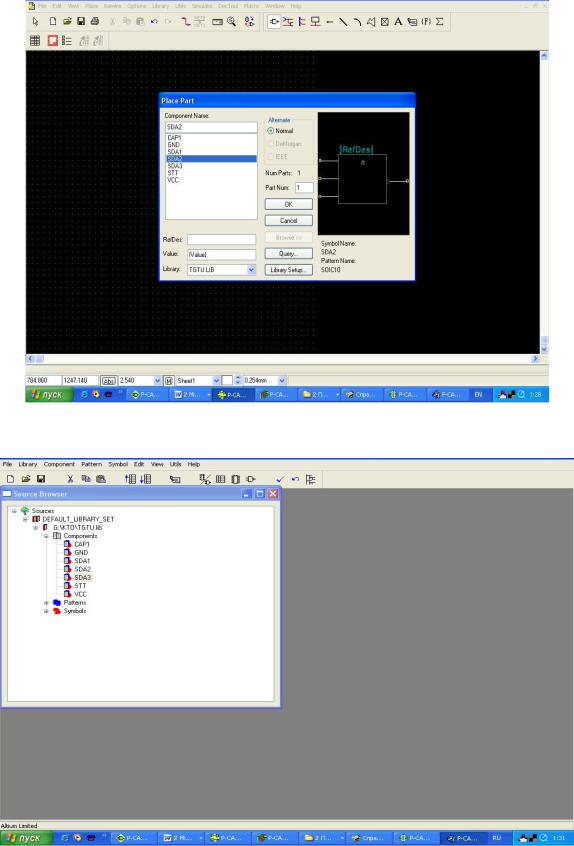
Task: Collapse the Components tree node
Action: (x=46, y=536)
